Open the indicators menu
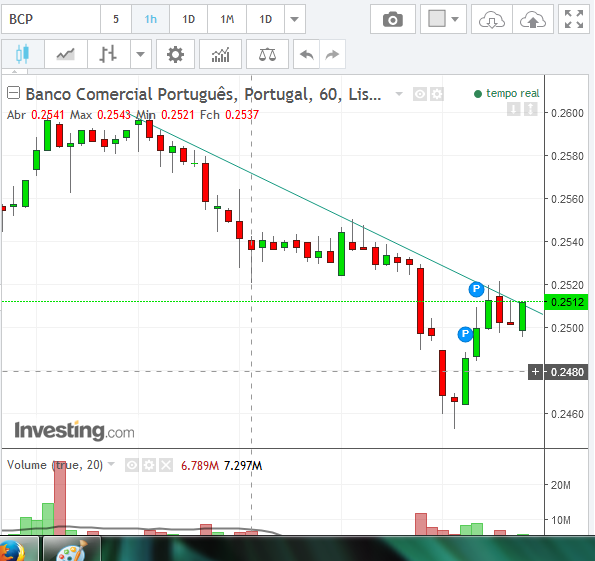Screen dimensions: 595x561 pyautogui.click(x=220, y=54)
